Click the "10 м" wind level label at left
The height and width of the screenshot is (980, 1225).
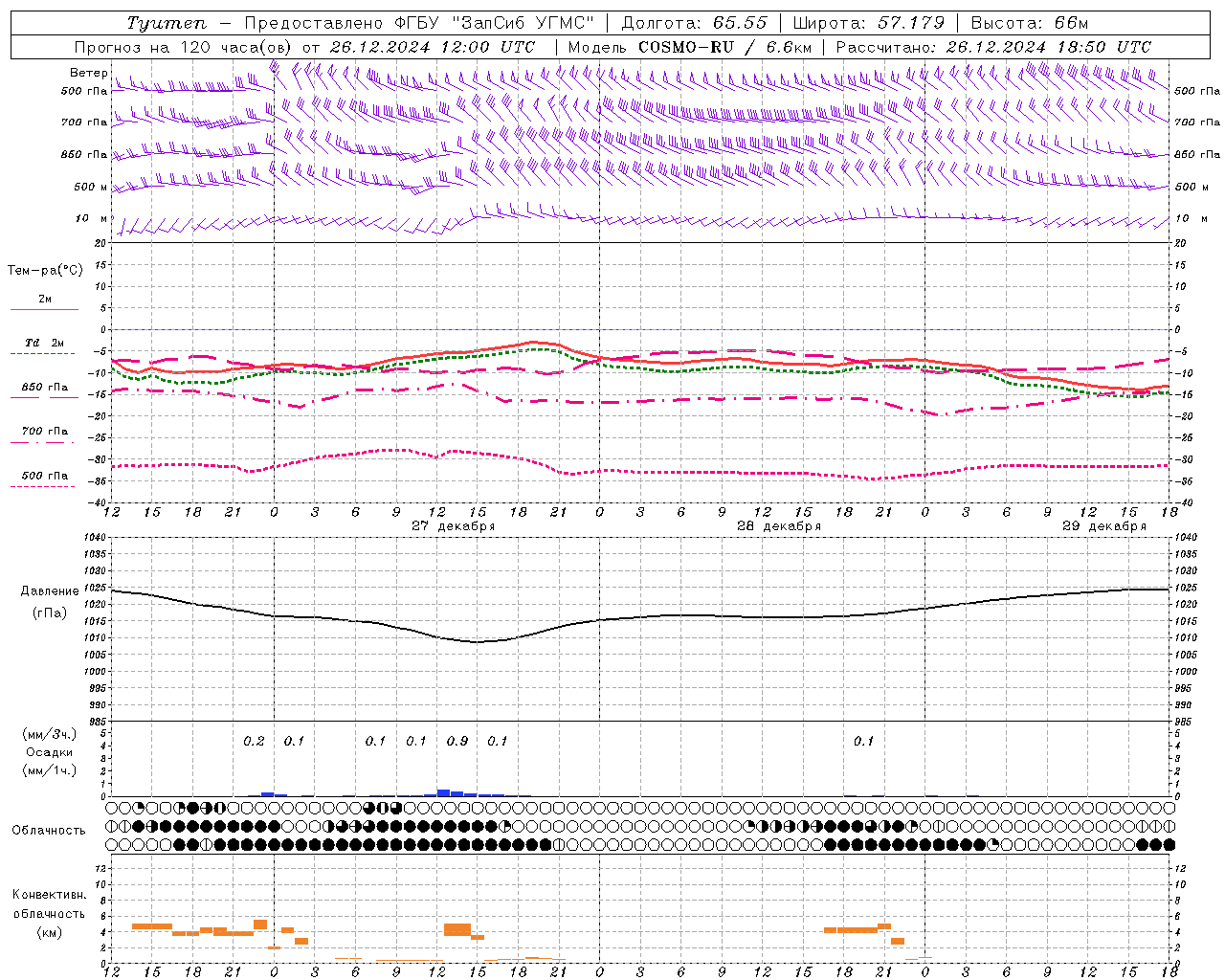click(92, 218)
